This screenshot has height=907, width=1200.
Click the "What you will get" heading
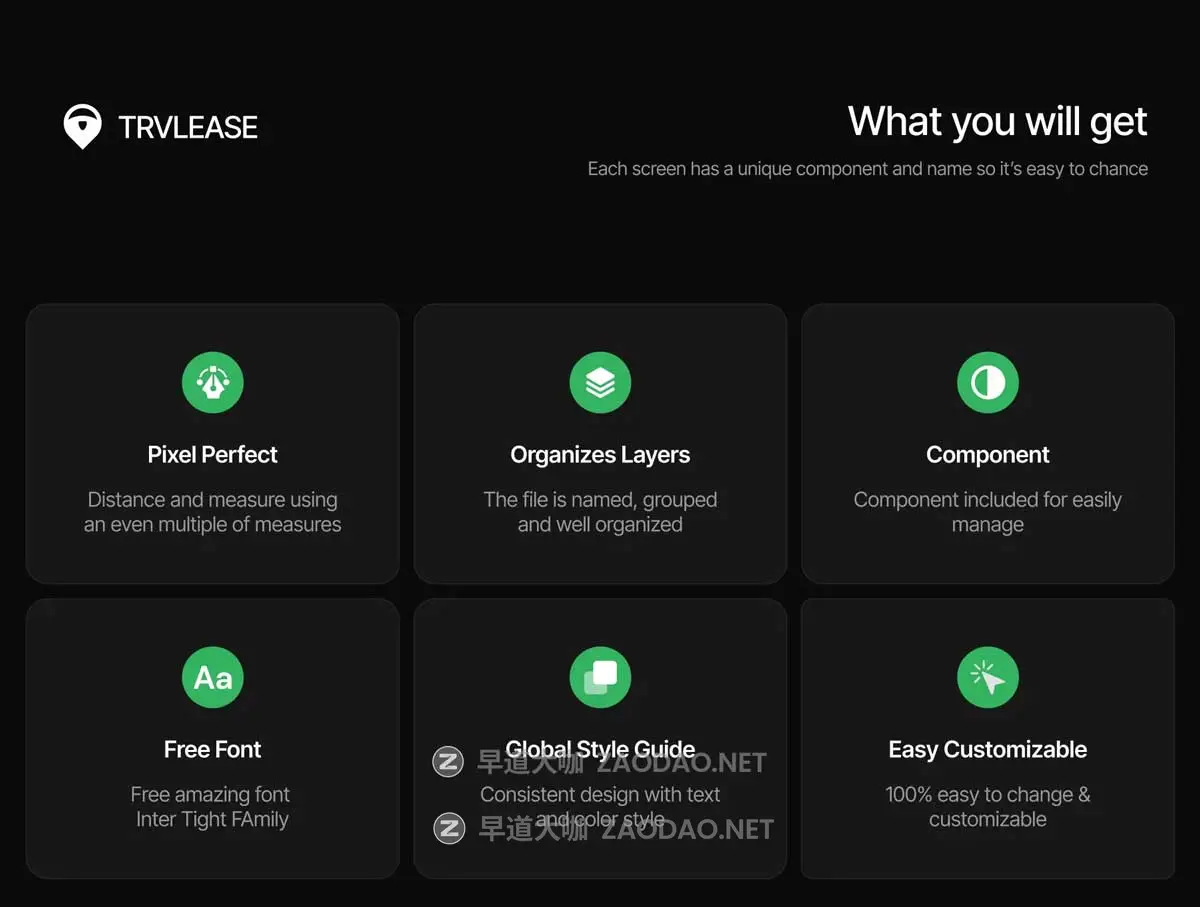(x=997, y=122)
